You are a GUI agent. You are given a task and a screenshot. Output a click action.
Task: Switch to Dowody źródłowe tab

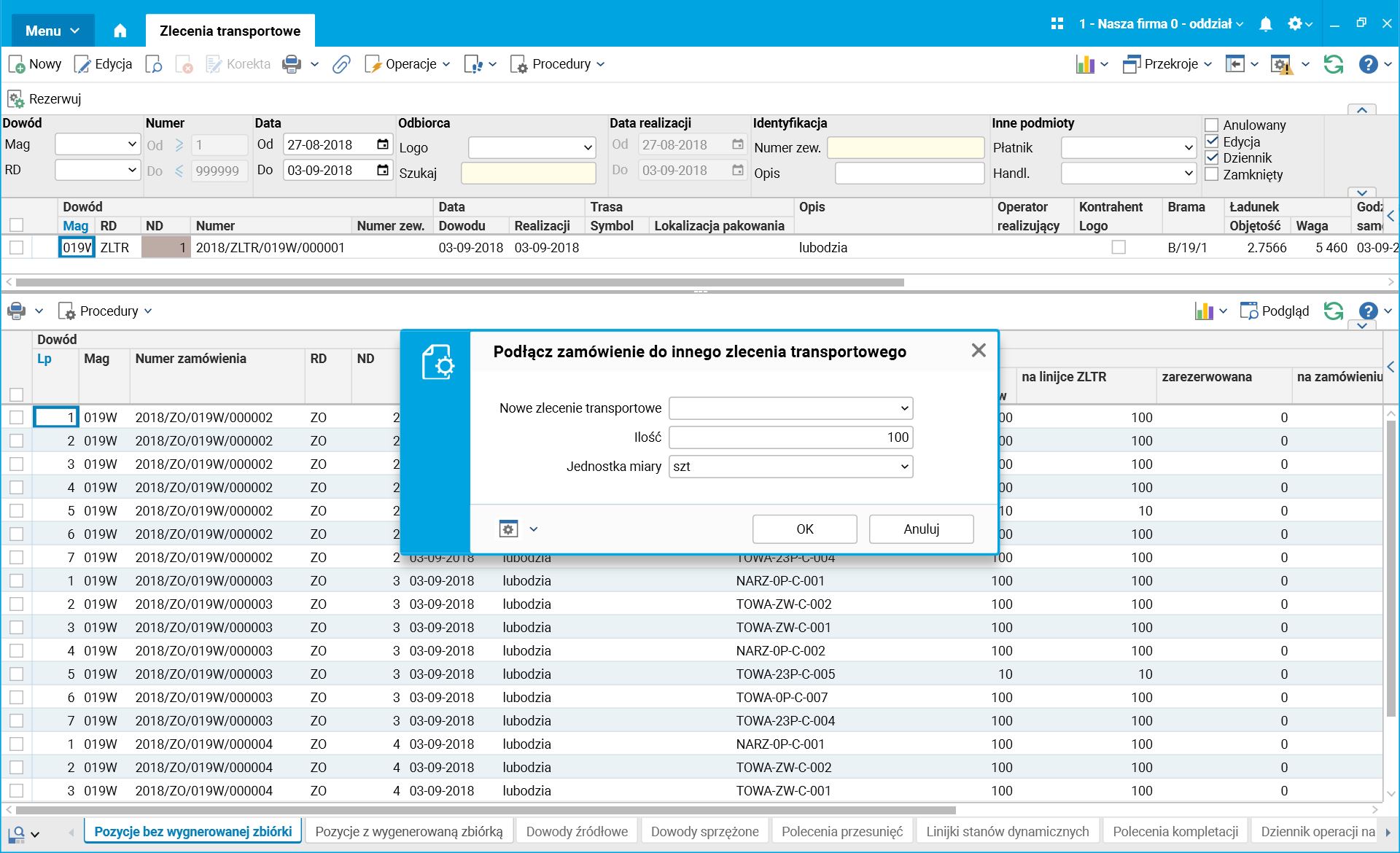tap(577, 831)
